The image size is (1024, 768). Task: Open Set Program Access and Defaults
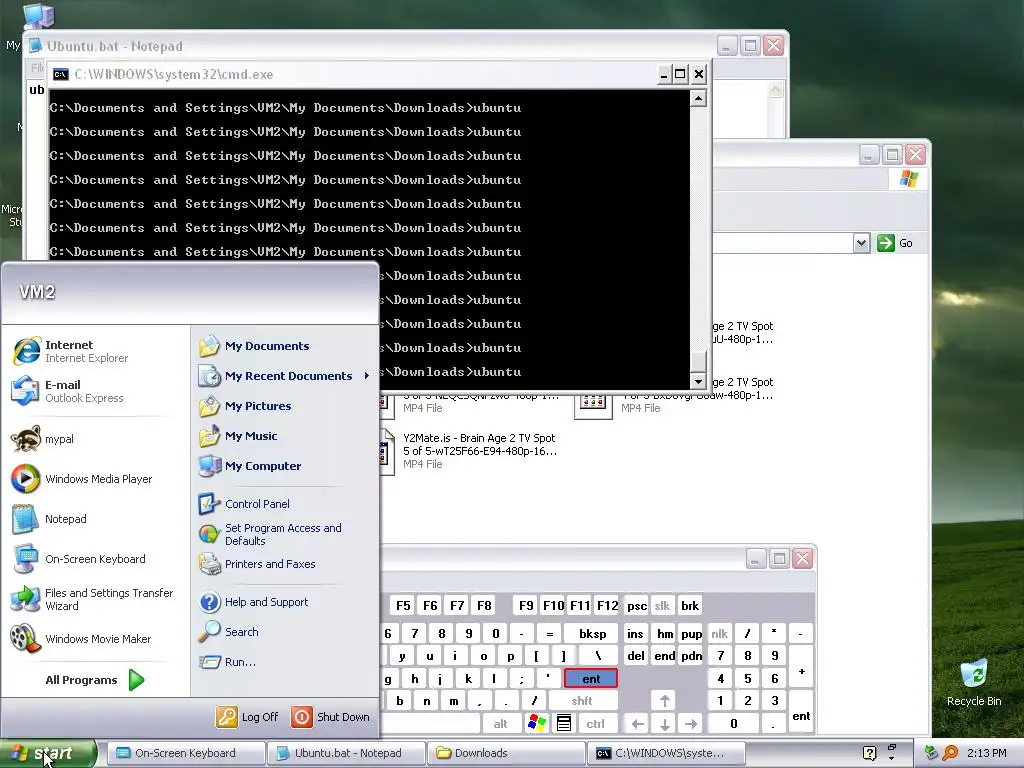270,534
